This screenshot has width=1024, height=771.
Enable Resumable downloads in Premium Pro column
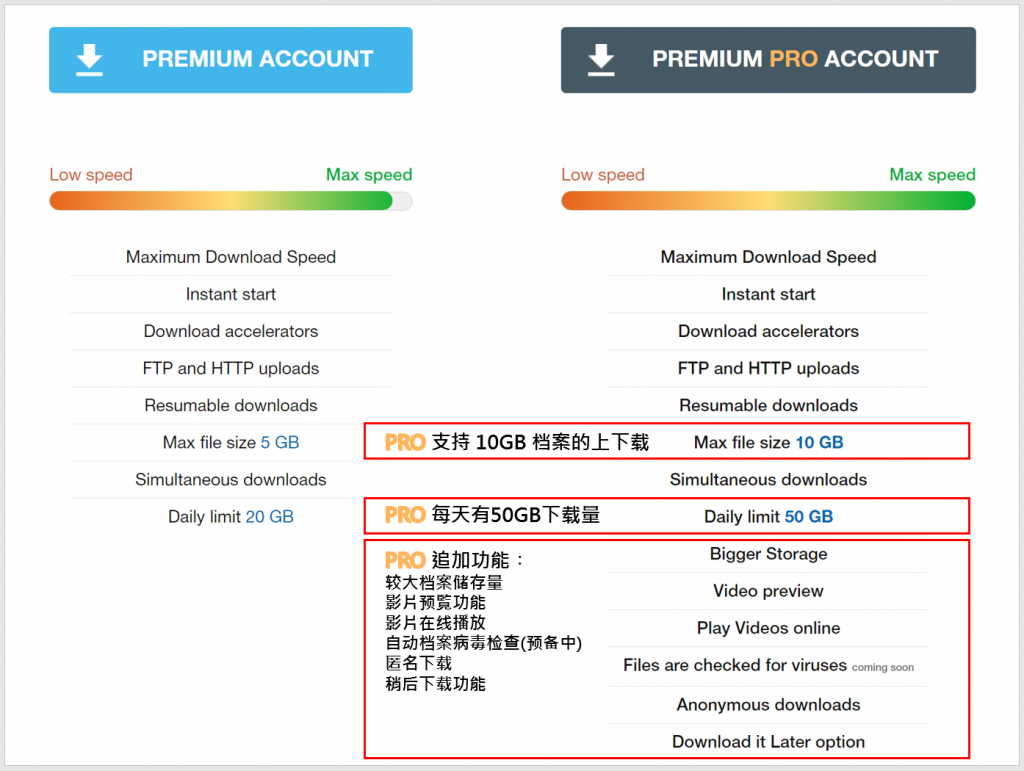tap(768, 405)
